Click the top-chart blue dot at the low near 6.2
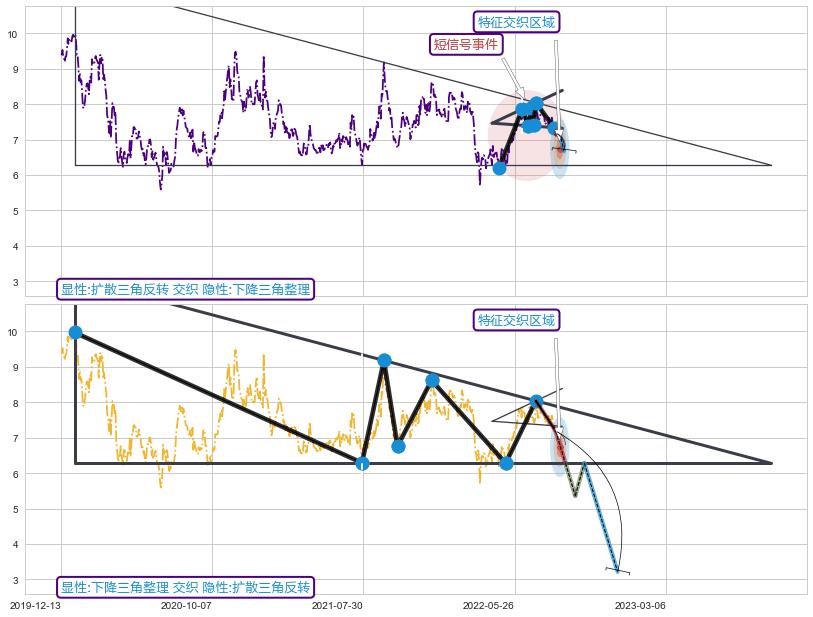 tap(499, 168)
